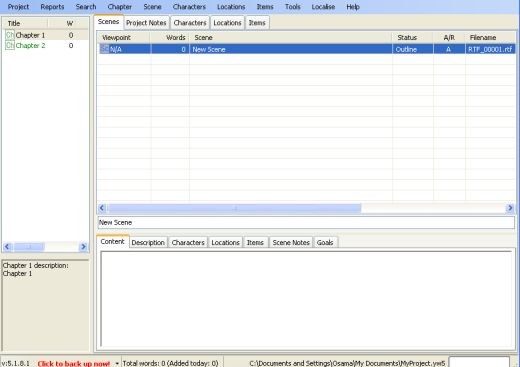The width and height of the screenshot is (520, 367).
Task: Click the New Scene title field
Action: [x=306, y=223]
